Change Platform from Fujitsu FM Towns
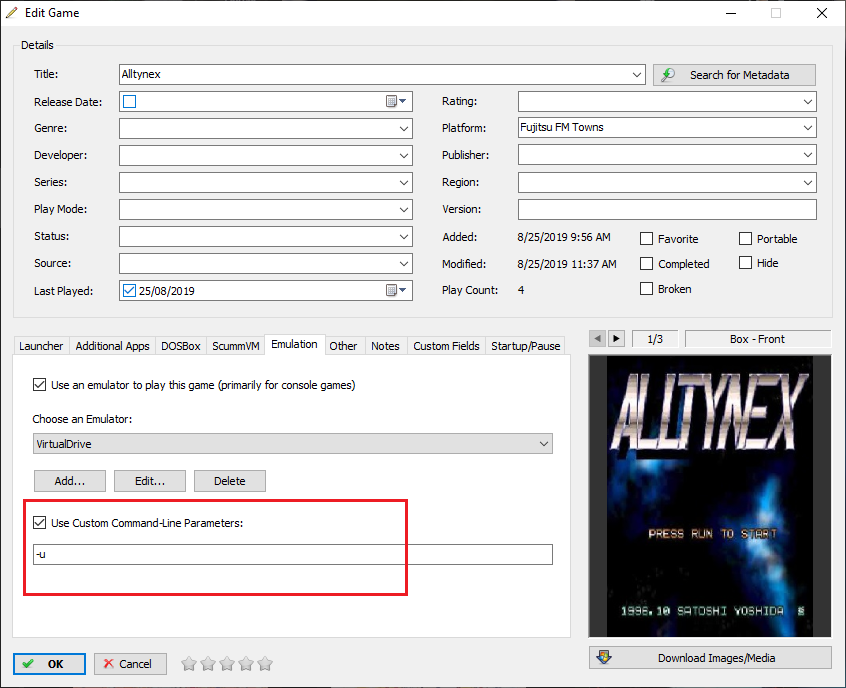The width and height of the screenshot is (846, 688). [667, 128]
